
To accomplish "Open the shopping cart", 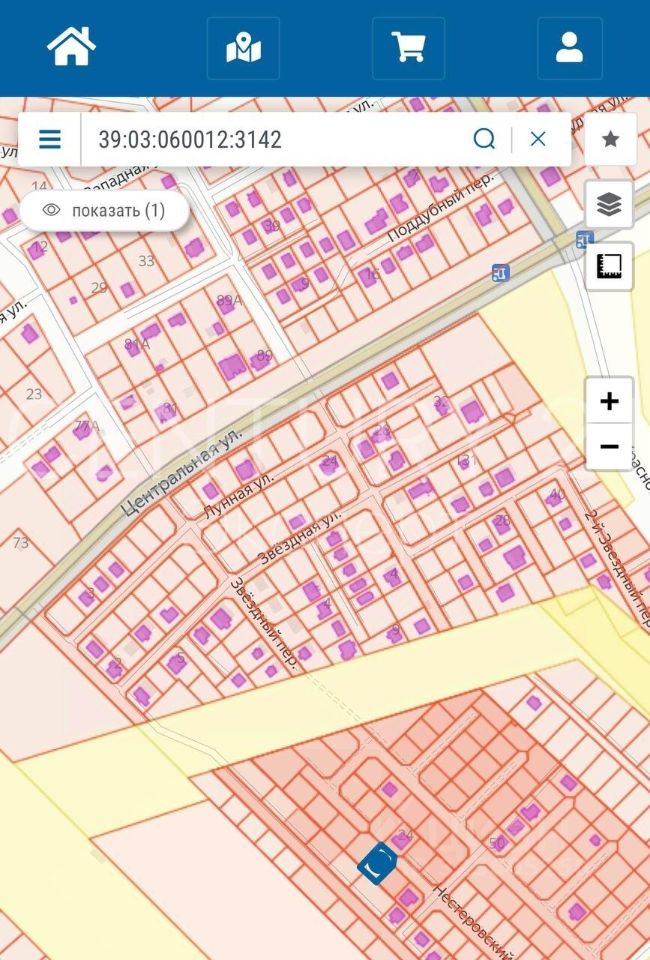I will click(408, 47).
